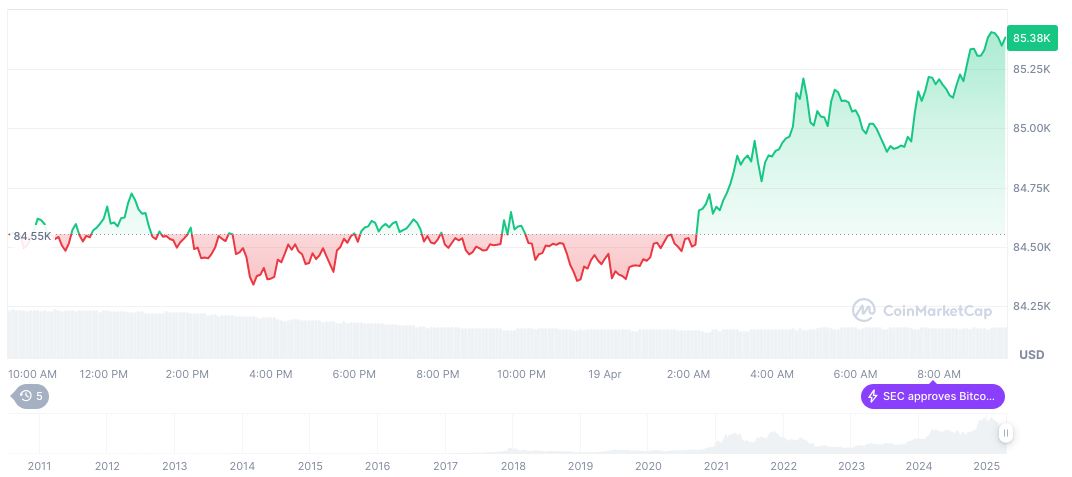Click the '19 Apr' date axis label
Screen dimensions: 1072x477
coord(604,374)
